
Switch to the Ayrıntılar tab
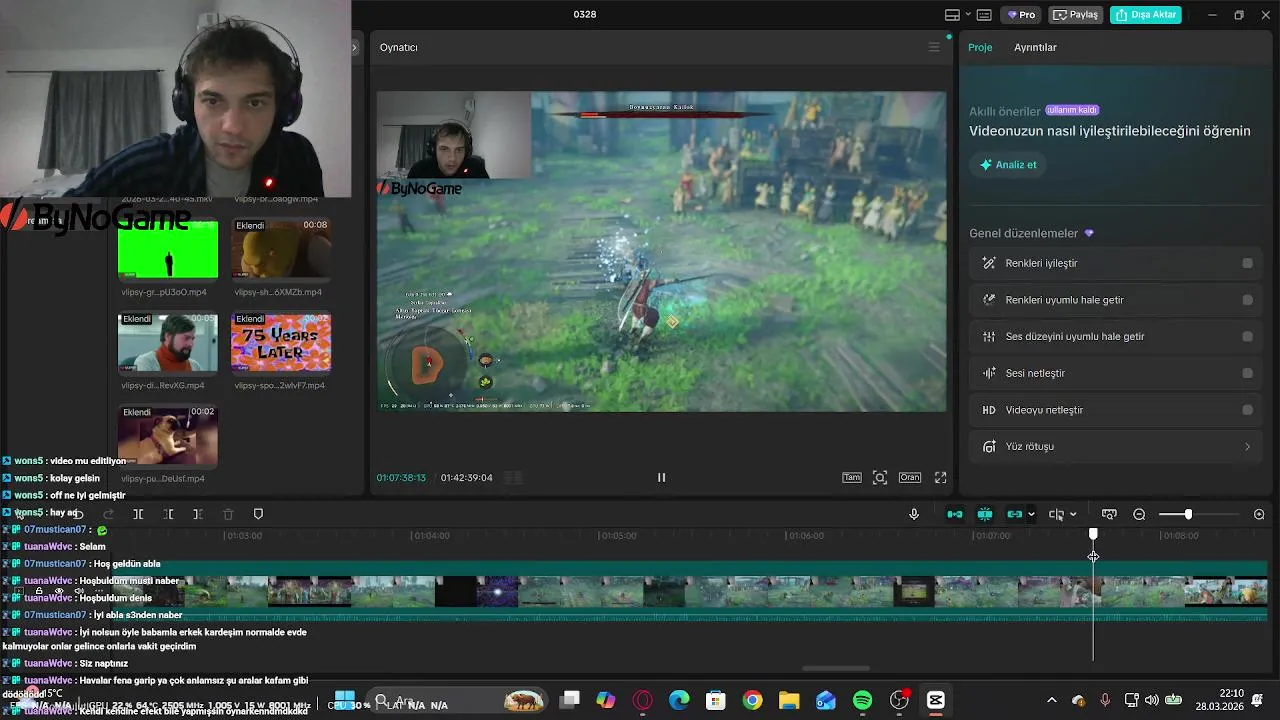[1035, 47]
